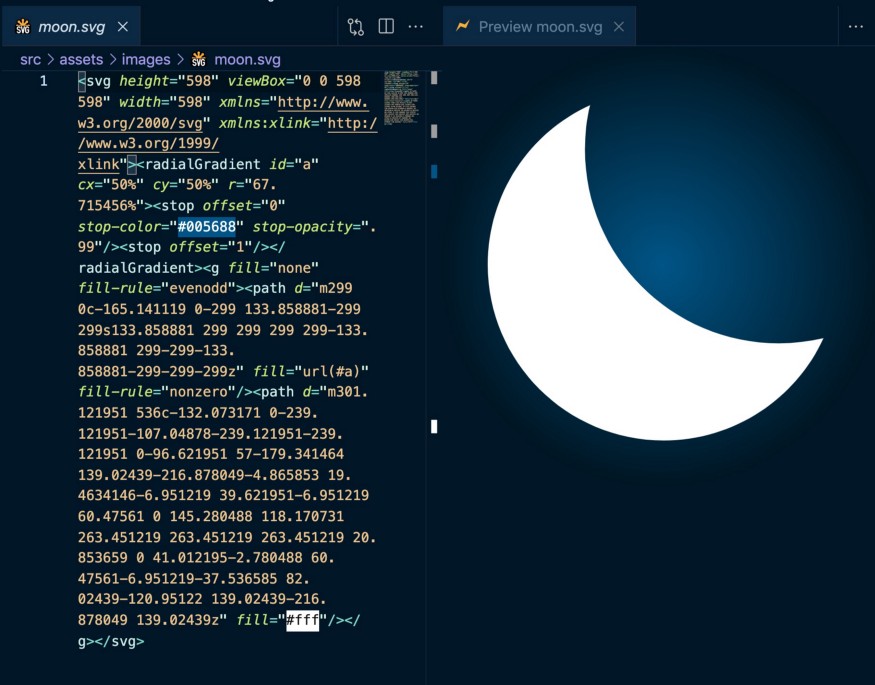Select the moon.svg editor tab
Viewport: 875px width, 685px height.
[71, 26]
